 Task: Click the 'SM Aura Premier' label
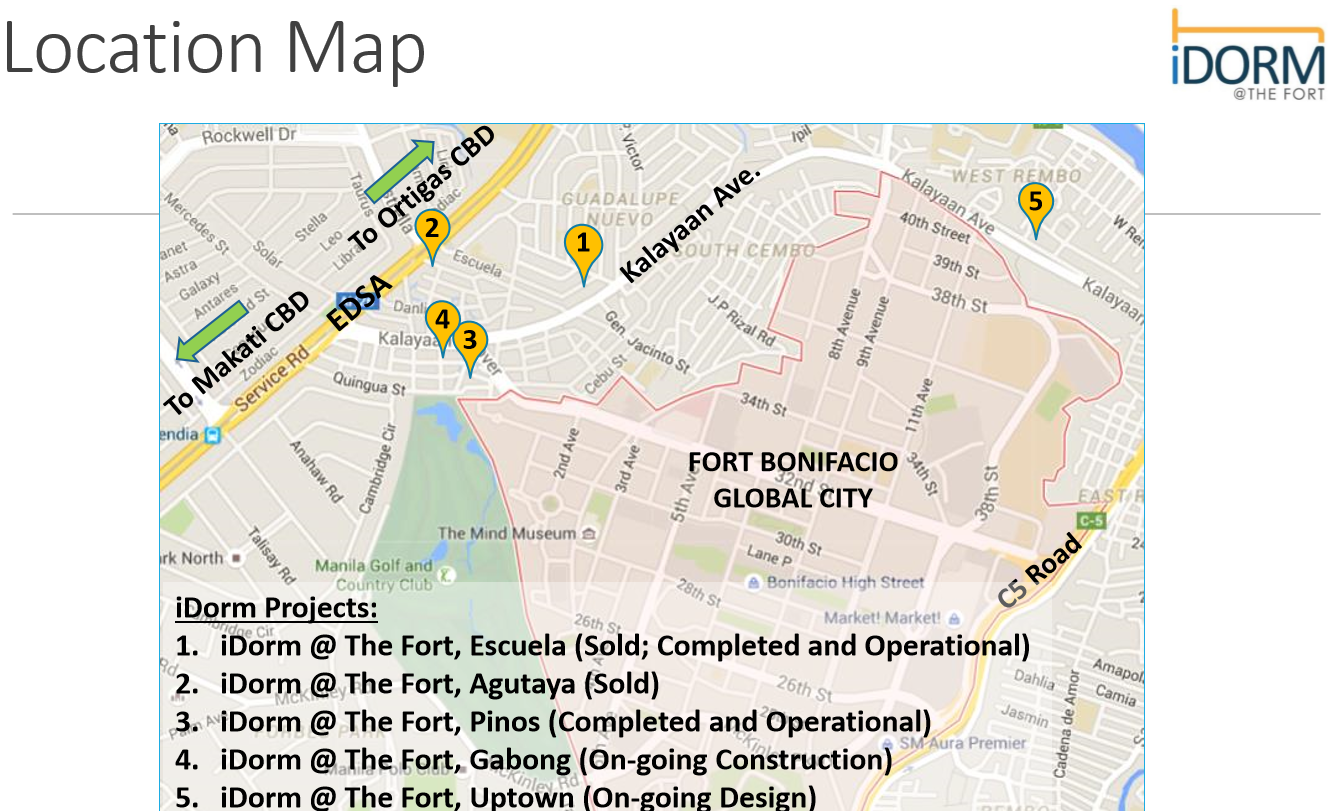pyautogui.click(x=962, y=743)
